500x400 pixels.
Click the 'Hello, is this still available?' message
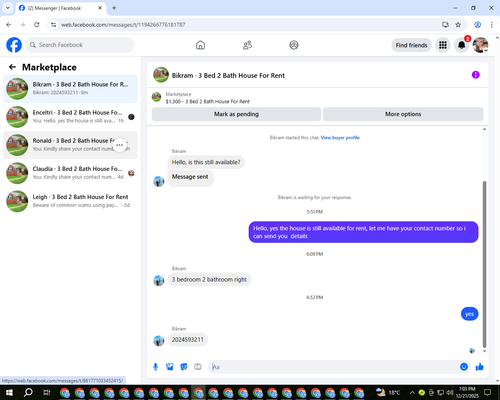[x=206, y=162]
